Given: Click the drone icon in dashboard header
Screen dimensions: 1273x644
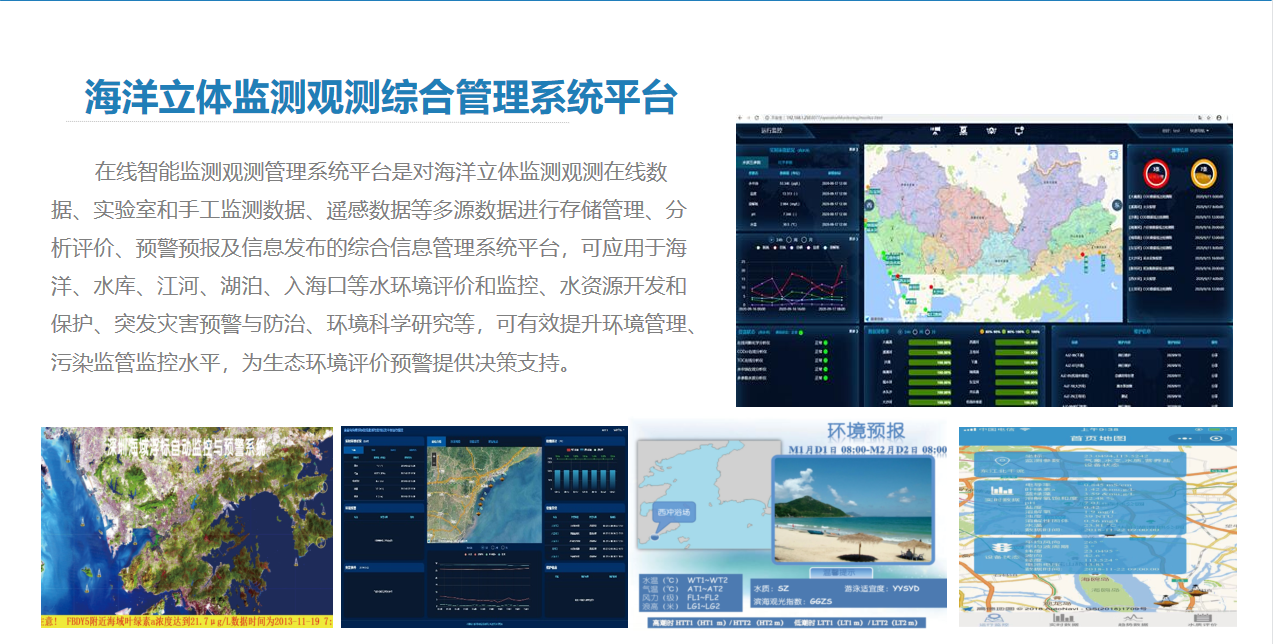Looking at the screenshot, I should click(x=992, y=130).
